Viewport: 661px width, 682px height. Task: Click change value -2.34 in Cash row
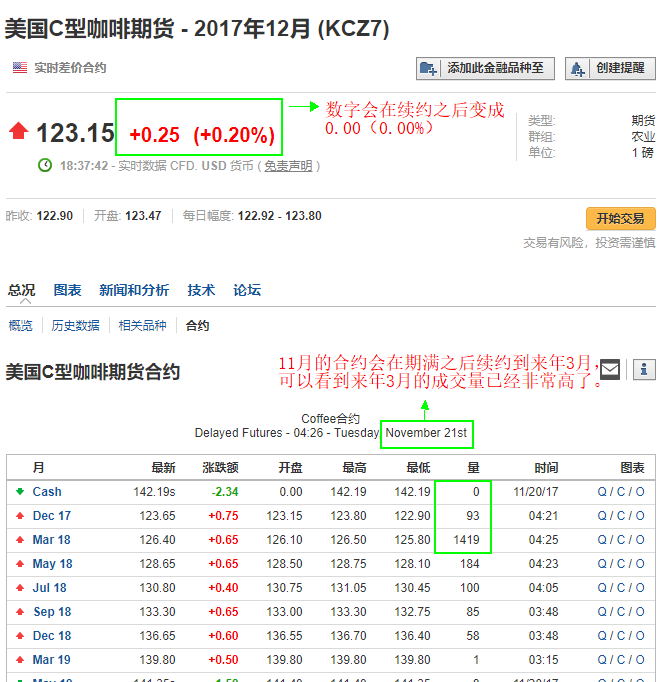pyautogui.click(x=225, y=491)
